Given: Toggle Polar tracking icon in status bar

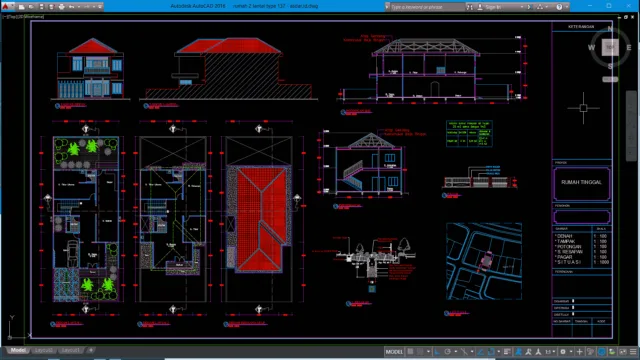Looking at the screenshot, I should [x=447, y=351].
